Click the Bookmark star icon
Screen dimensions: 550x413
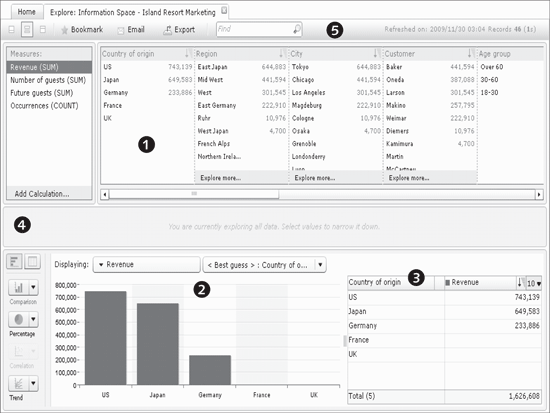(64, 30)
